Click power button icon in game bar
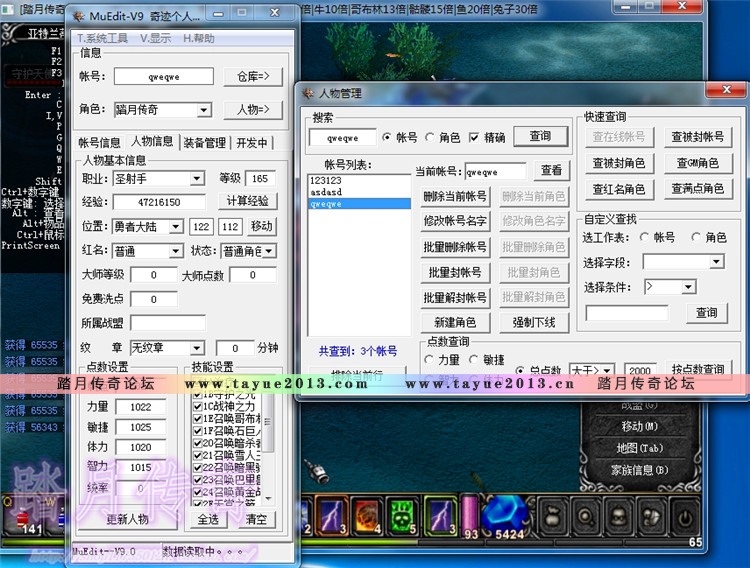The width and height of the screenshot is (750, 568). (x=685, y=516)
